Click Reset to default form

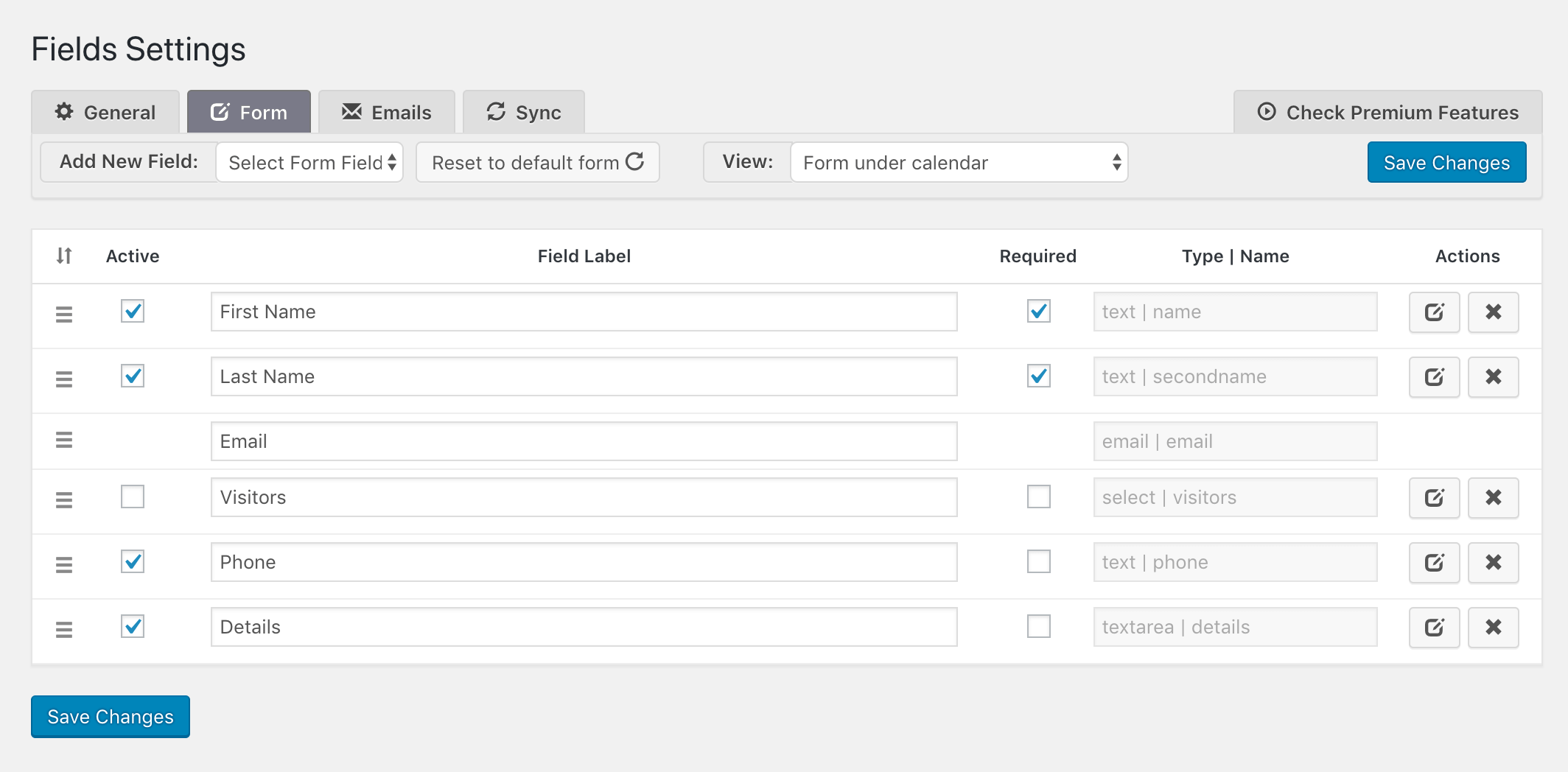point(537,162)
